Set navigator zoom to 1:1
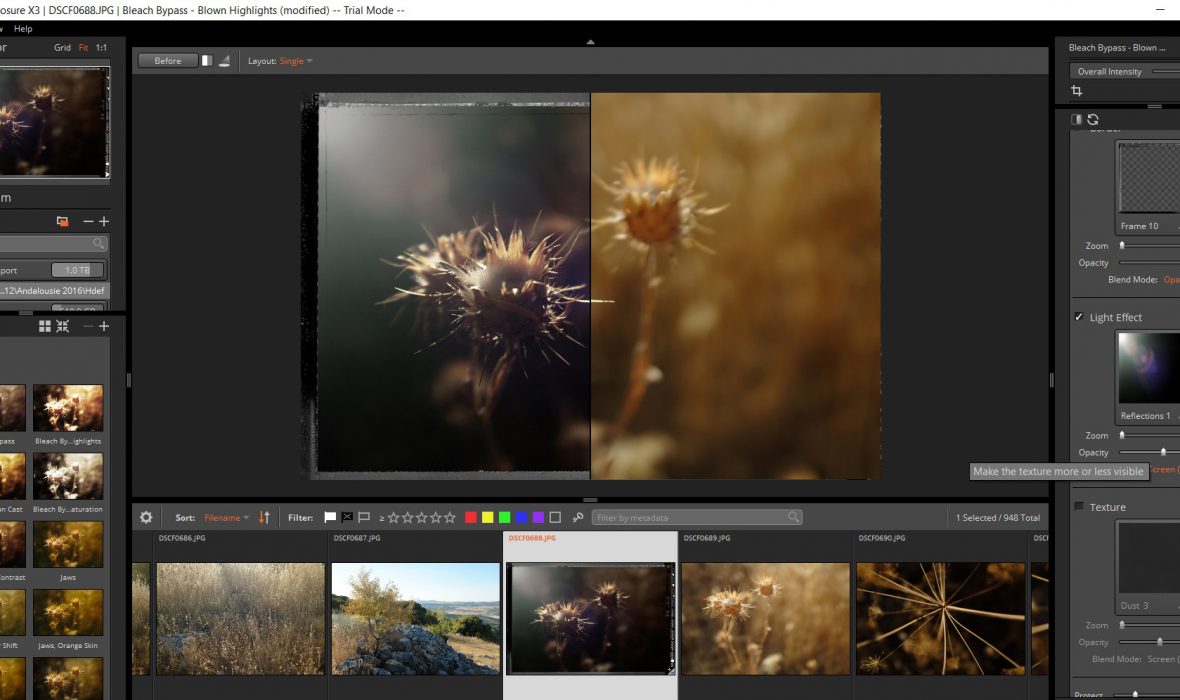Viewport: 1180px width, 700px height. (101, 47)
